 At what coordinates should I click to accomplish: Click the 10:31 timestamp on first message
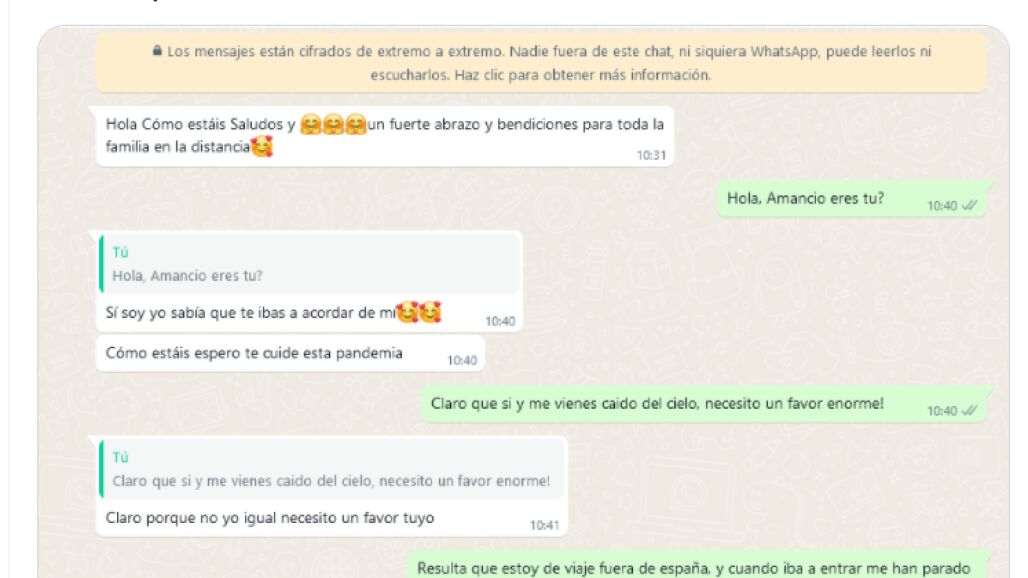point(651,155)
